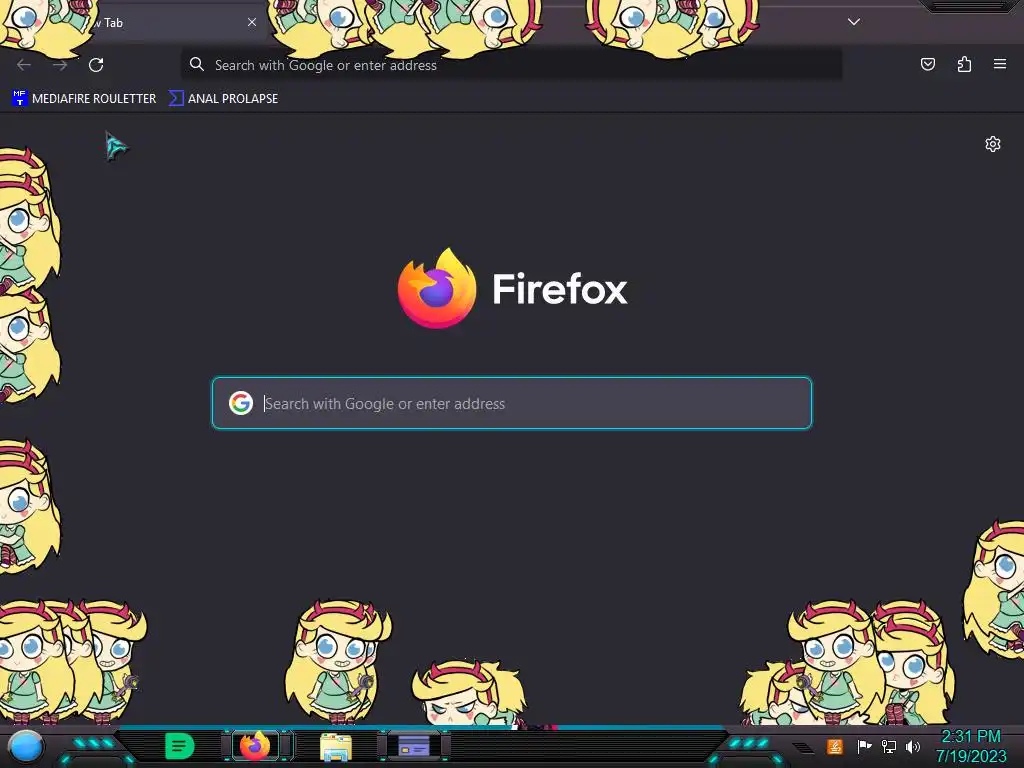
Task: Open the Firefox hamburger menu
Action: (1000, 64)
